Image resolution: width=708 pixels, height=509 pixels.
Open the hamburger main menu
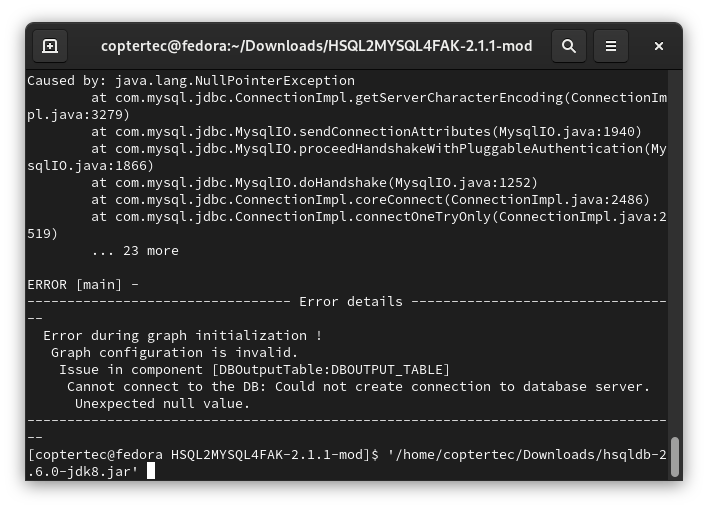[x=610, y=46]
